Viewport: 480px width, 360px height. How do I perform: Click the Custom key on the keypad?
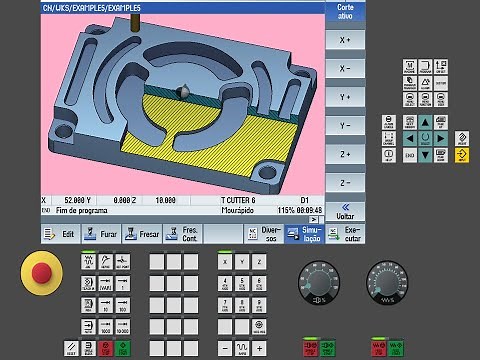coord(441,83)
